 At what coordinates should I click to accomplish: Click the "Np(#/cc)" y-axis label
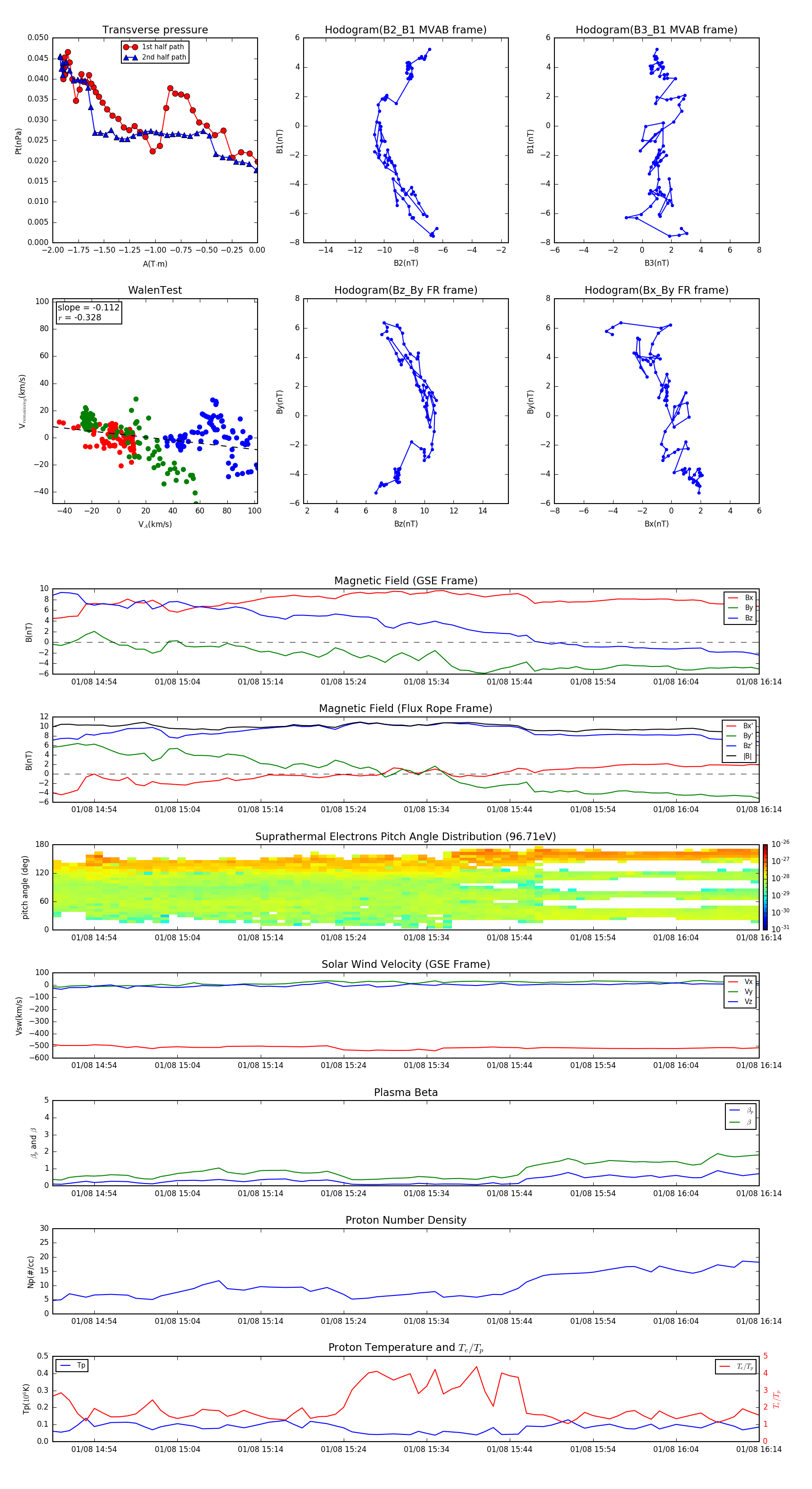click(x=31, y=1272)
